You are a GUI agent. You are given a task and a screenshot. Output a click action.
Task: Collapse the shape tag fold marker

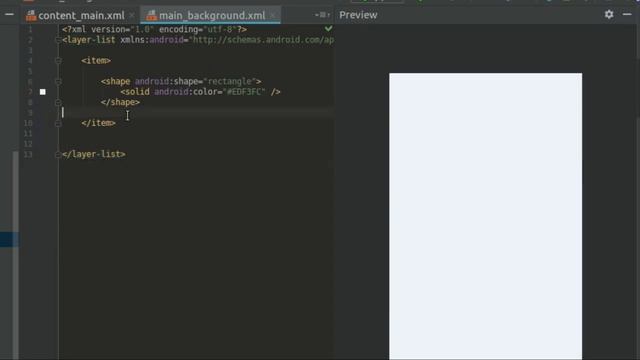click(58, 82)
